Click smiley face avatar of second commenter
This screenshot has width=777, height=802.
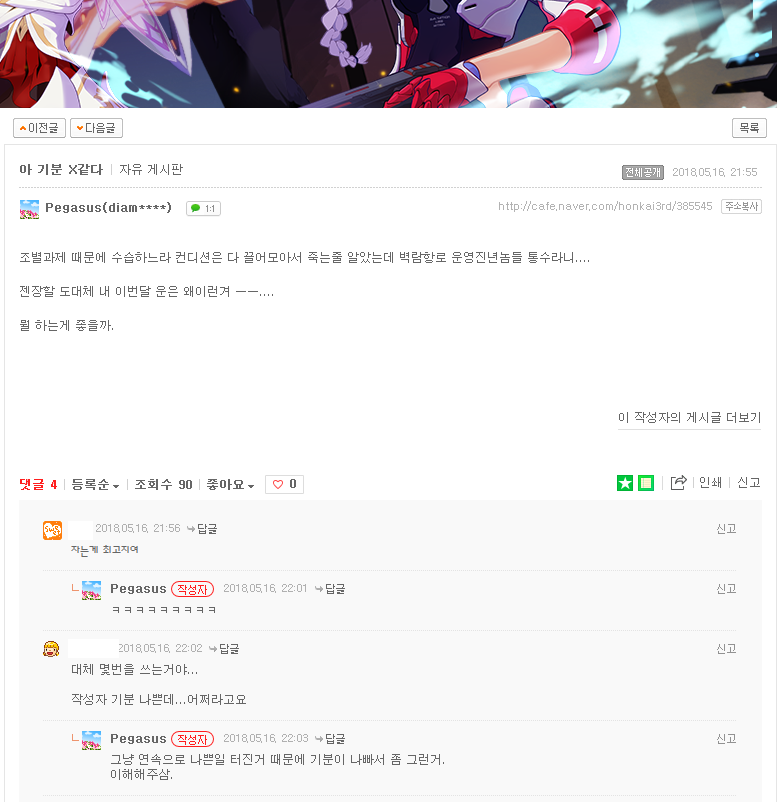(51, 649)
